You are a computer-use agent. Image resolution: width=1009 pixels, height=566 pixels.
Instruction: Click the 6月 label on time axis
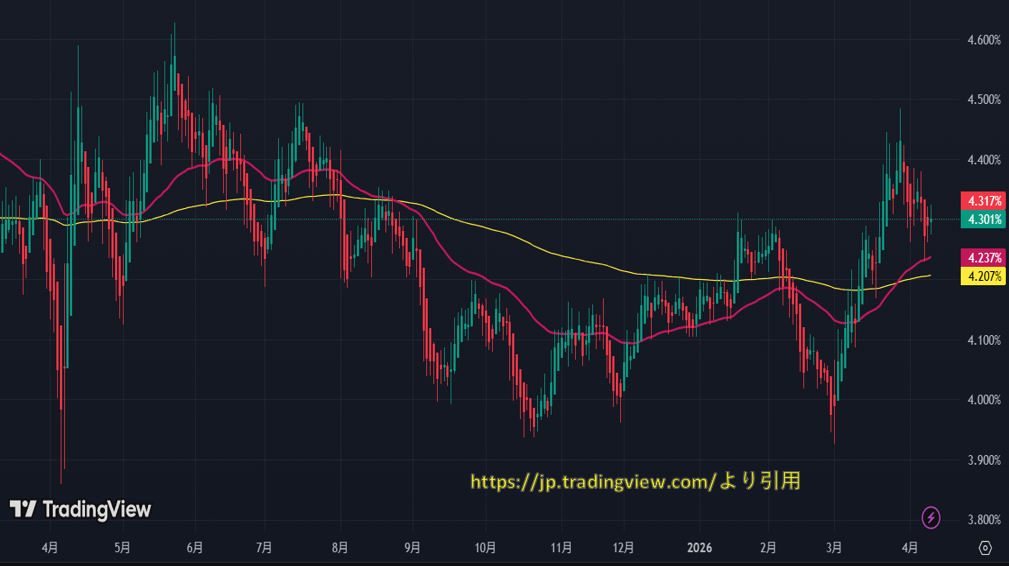pos(195,548)
